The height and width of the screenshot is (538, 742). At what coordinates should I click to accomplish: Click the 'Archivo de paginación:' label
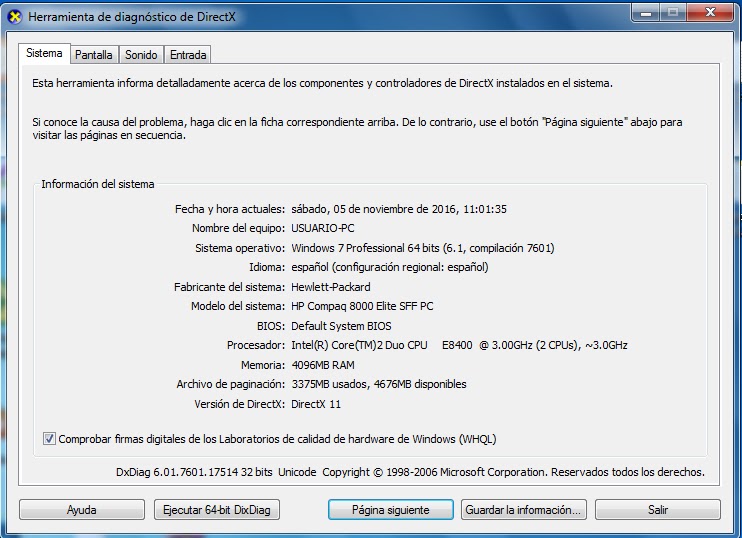pos(231,384)
